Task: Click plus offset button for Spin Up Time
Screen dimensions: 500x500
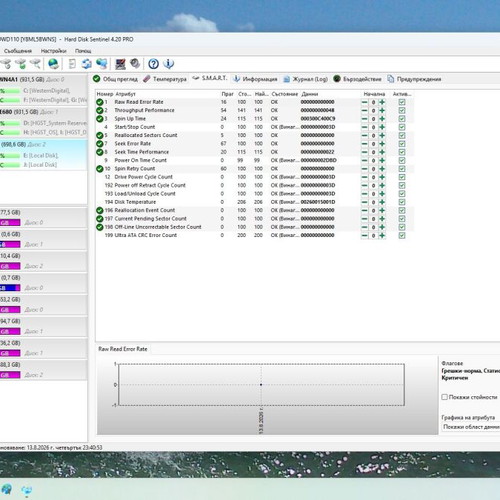Action: (382, 119)
